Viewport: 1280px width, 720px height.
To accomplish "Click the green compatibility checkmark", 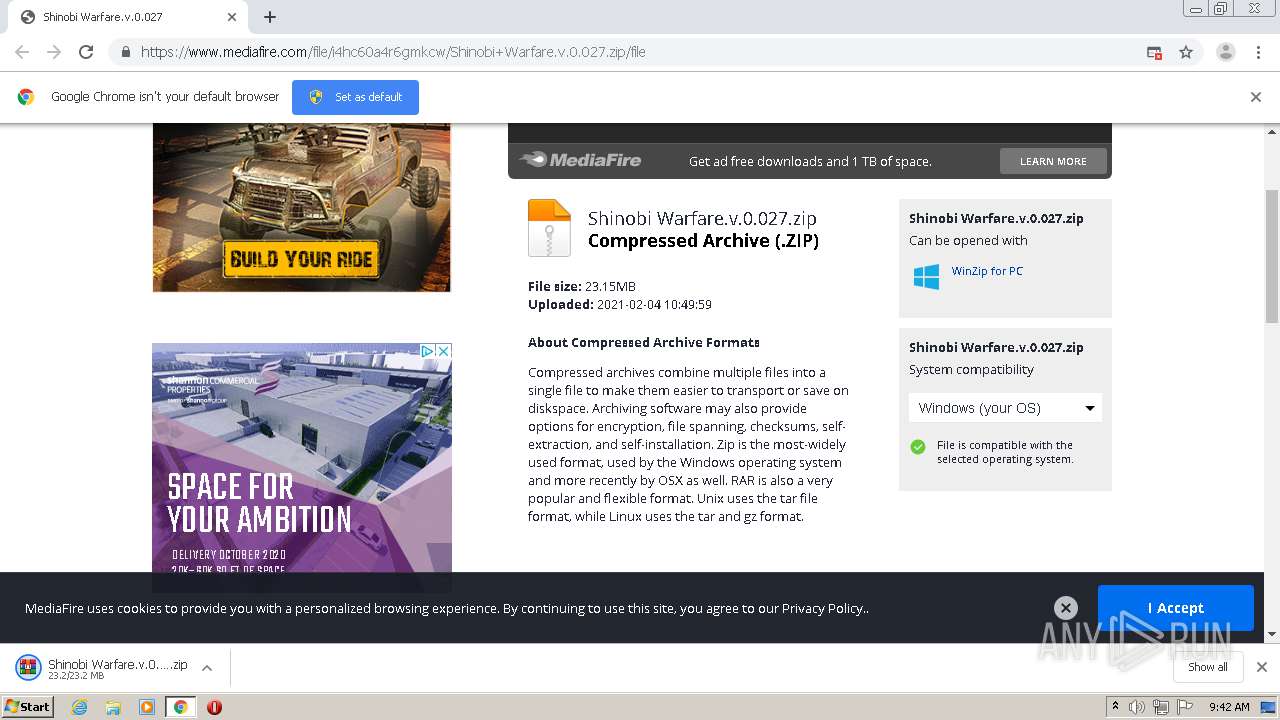I will pyautogui.click(x=918, y=447).
